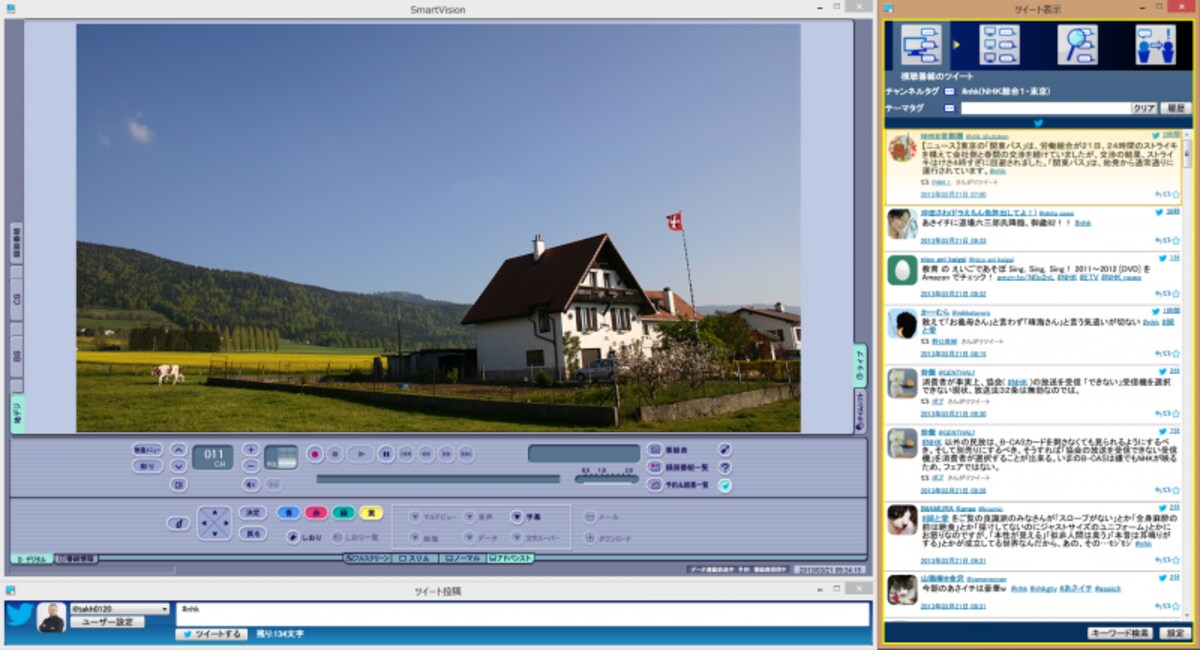Select the multi-channel tweets view icon
Screen dimensions: 1200x650
(1000, 44)
